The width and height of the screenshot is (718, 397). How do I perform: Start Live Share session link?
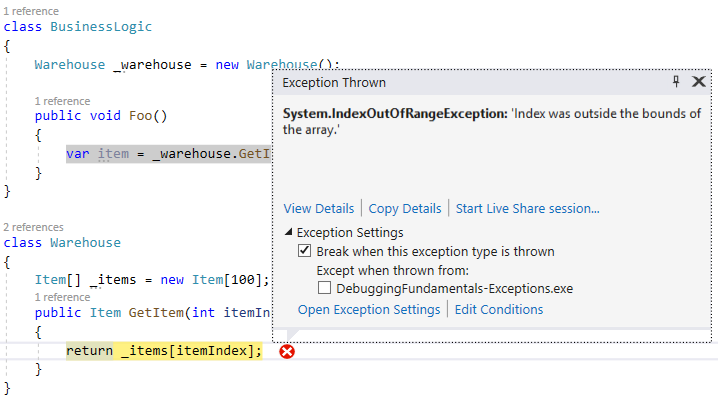tap(528, 209)
